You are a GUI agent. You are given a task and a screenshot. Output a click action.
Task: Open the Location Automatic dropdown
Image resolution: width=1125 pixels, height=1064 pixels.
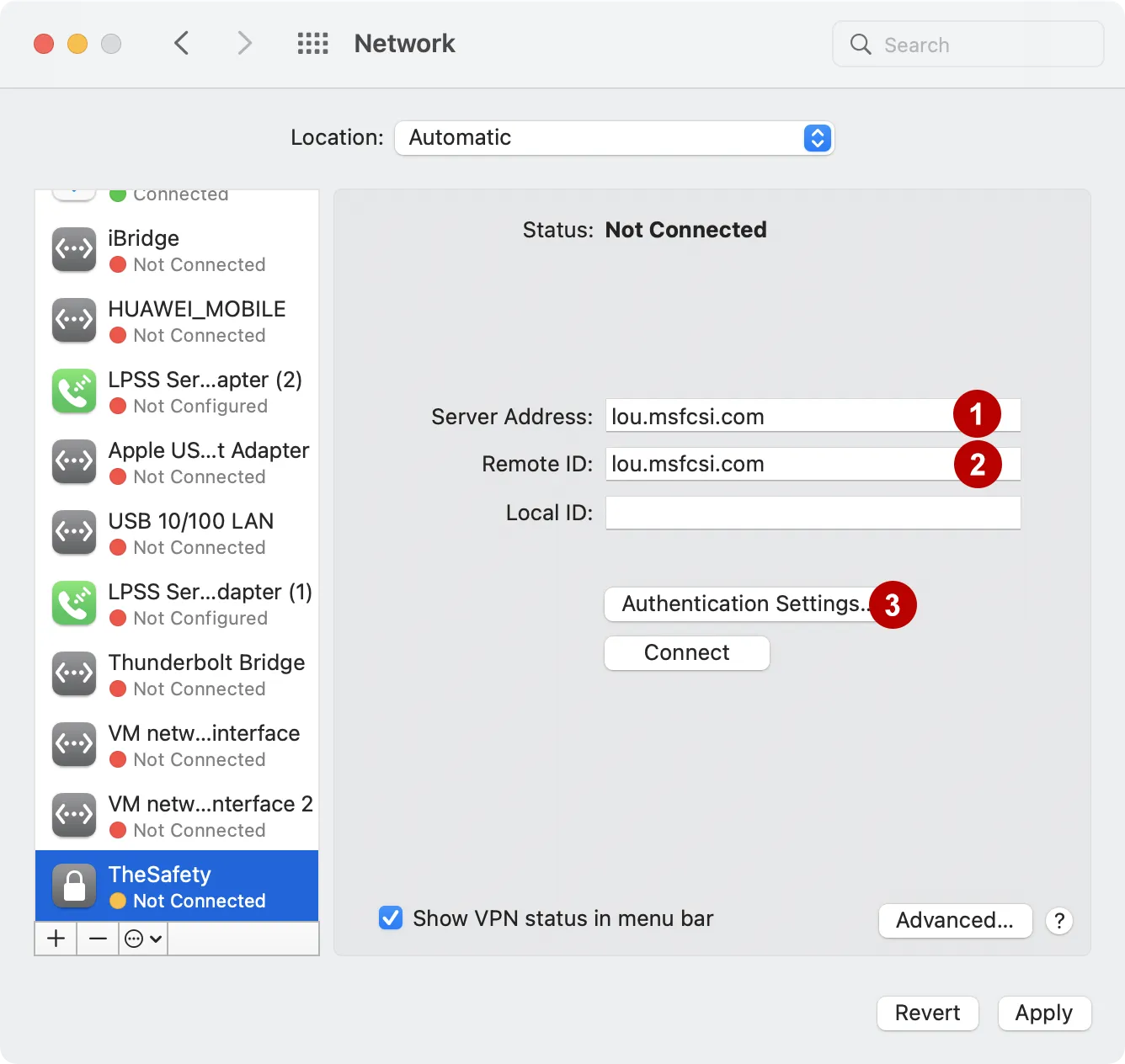coord(614,138)
